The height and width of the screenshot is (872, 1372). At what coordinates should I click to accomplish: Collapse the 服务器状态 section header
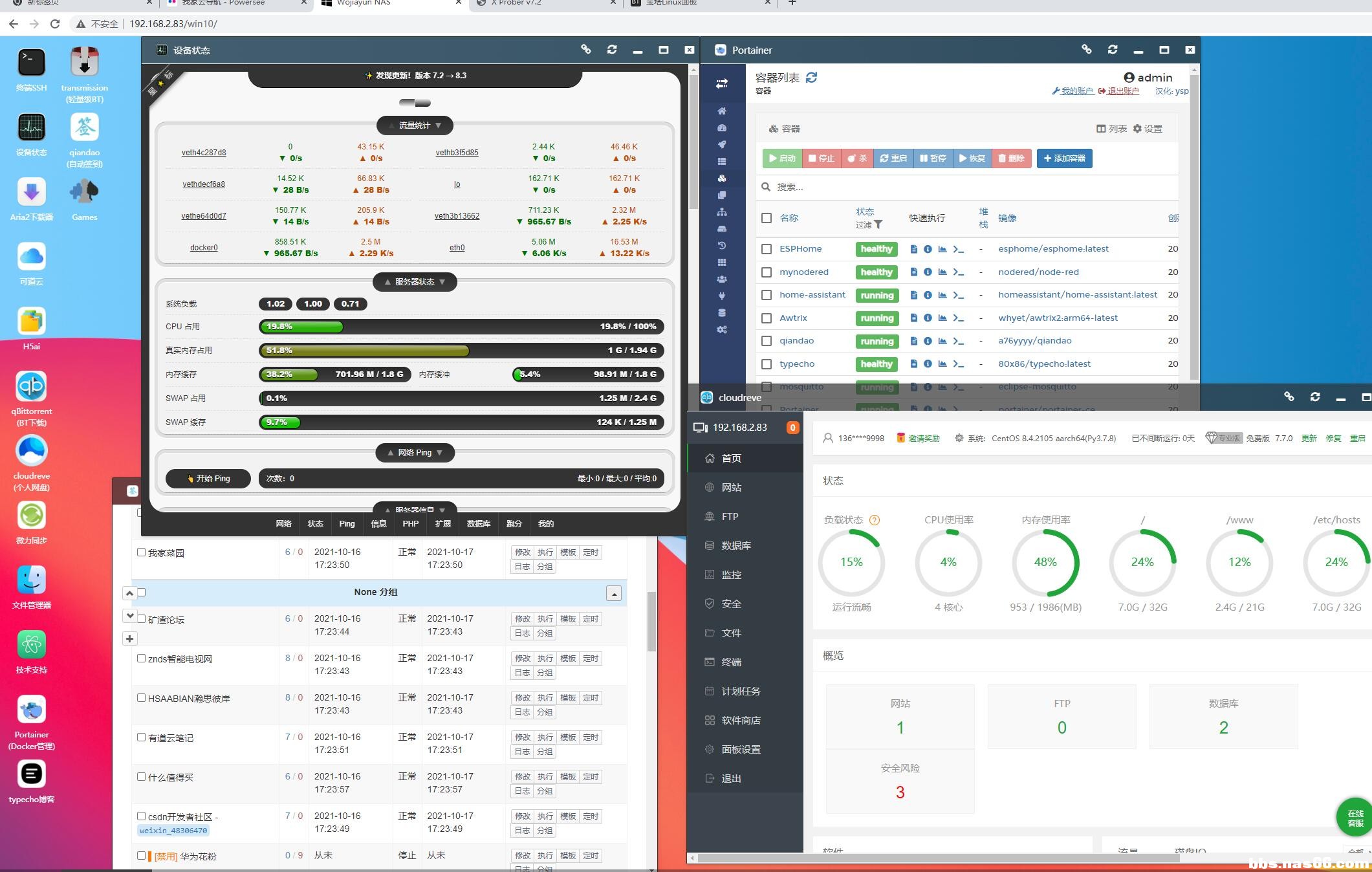415,282
